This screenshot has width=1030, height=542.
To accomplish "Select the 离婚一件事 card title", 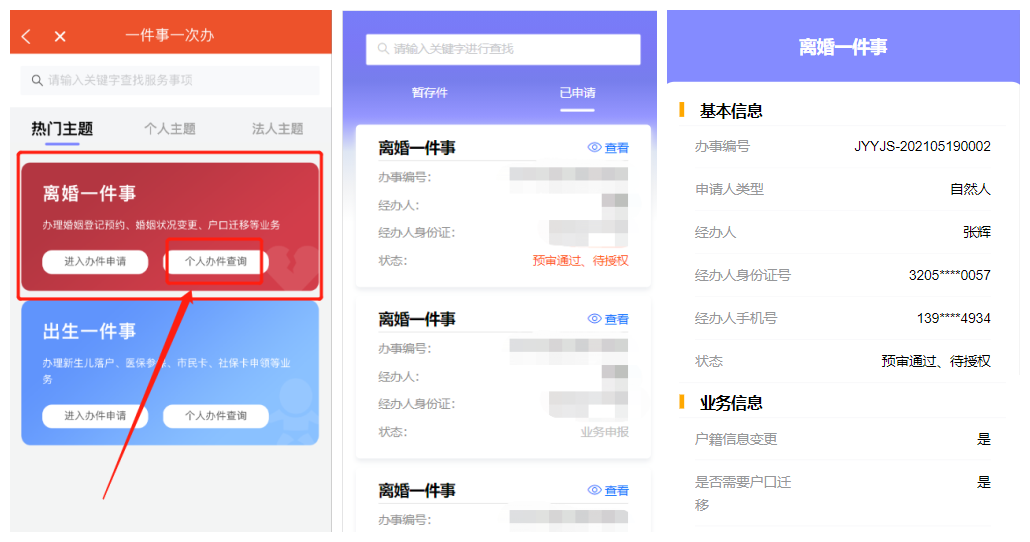I will coord(89,193).
